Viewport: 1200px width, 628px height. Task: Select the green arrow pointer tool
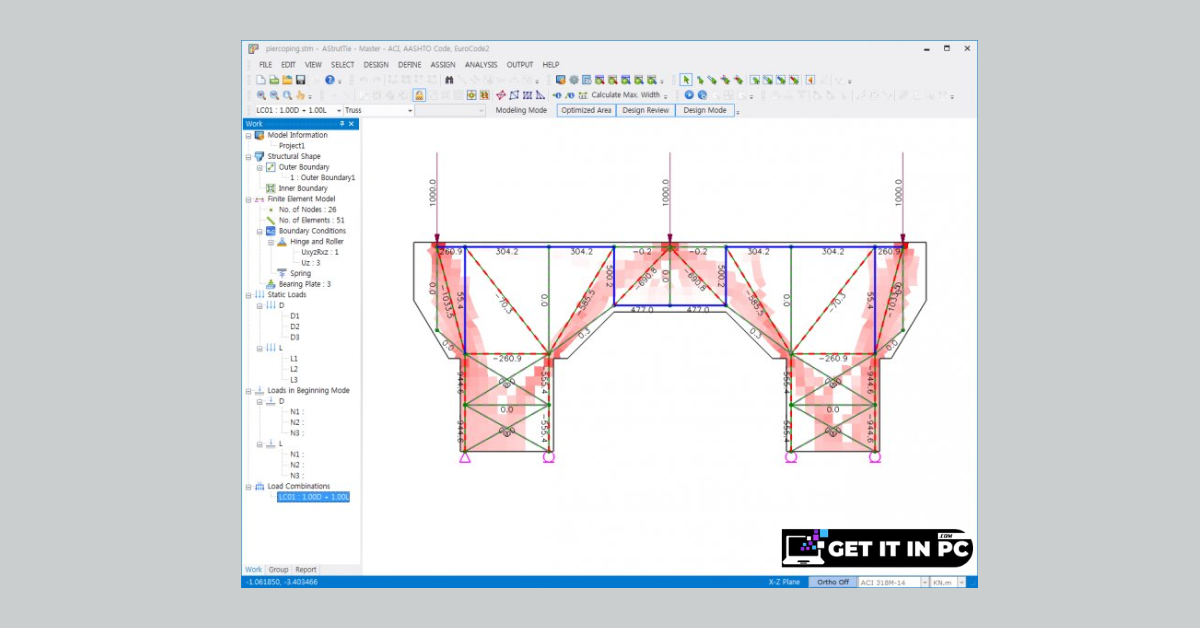[x=687, y=80]
